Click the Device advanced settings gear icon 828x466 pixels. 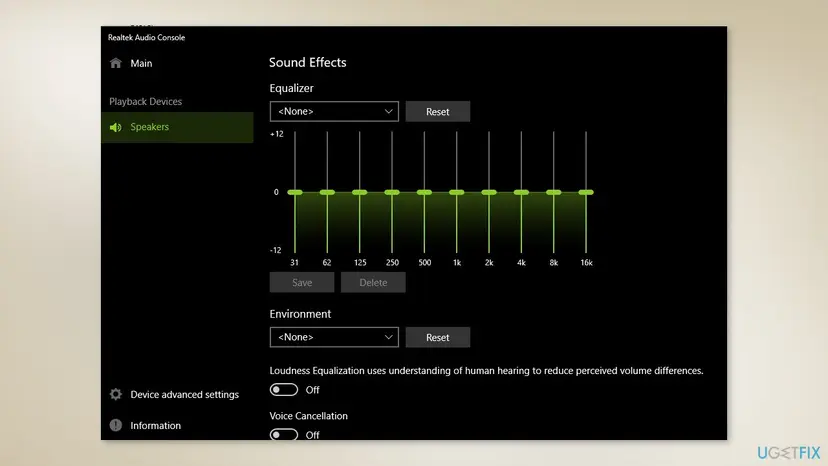point(116,394)
